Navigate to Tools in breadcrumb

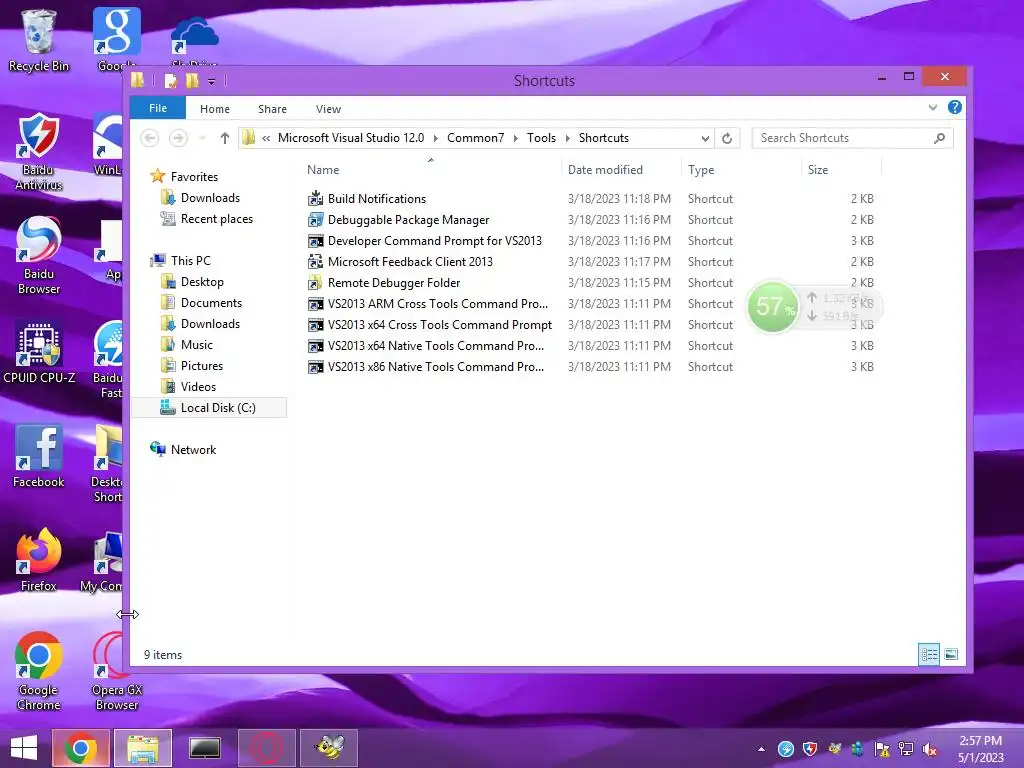tap(541, 138)
